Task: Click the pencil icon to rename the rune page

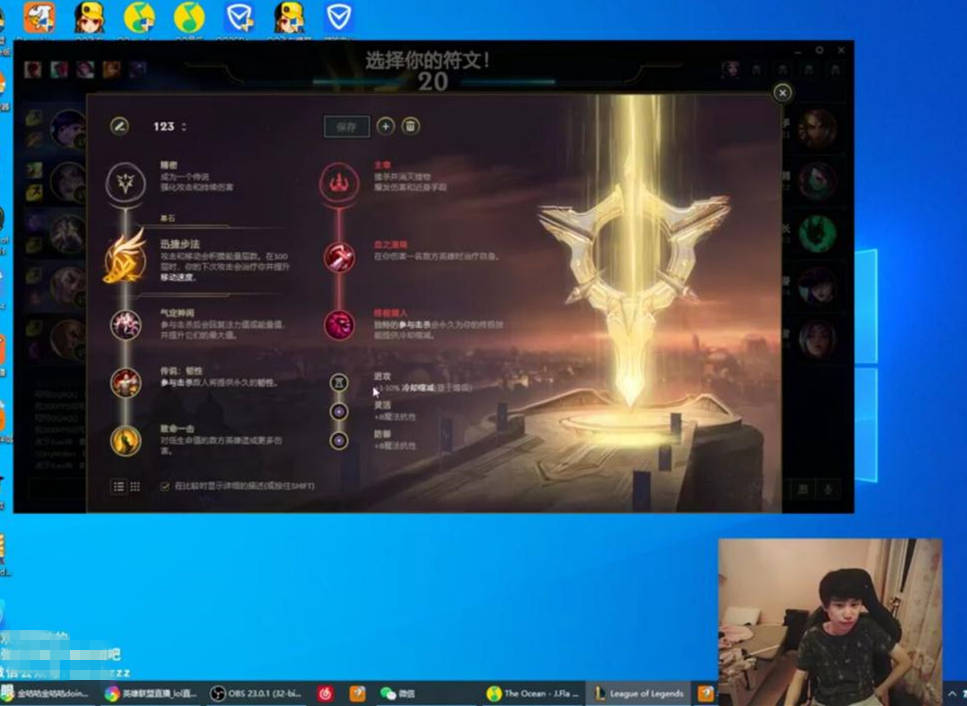Action: click(x=120, y=126)
